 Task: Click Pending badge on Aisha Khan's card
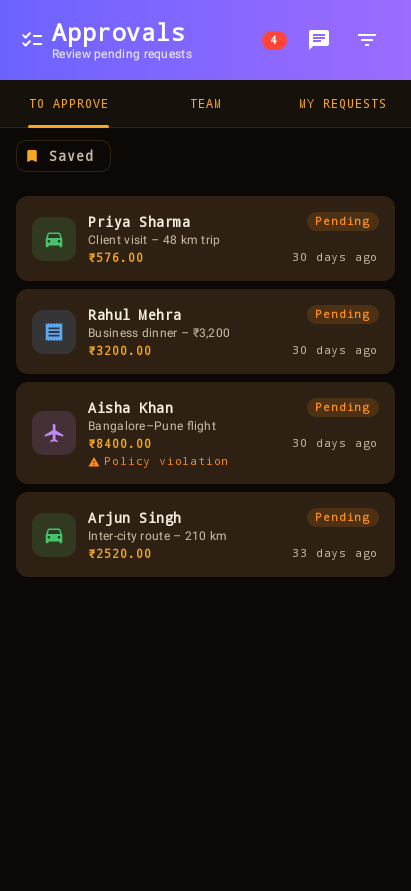343,407
